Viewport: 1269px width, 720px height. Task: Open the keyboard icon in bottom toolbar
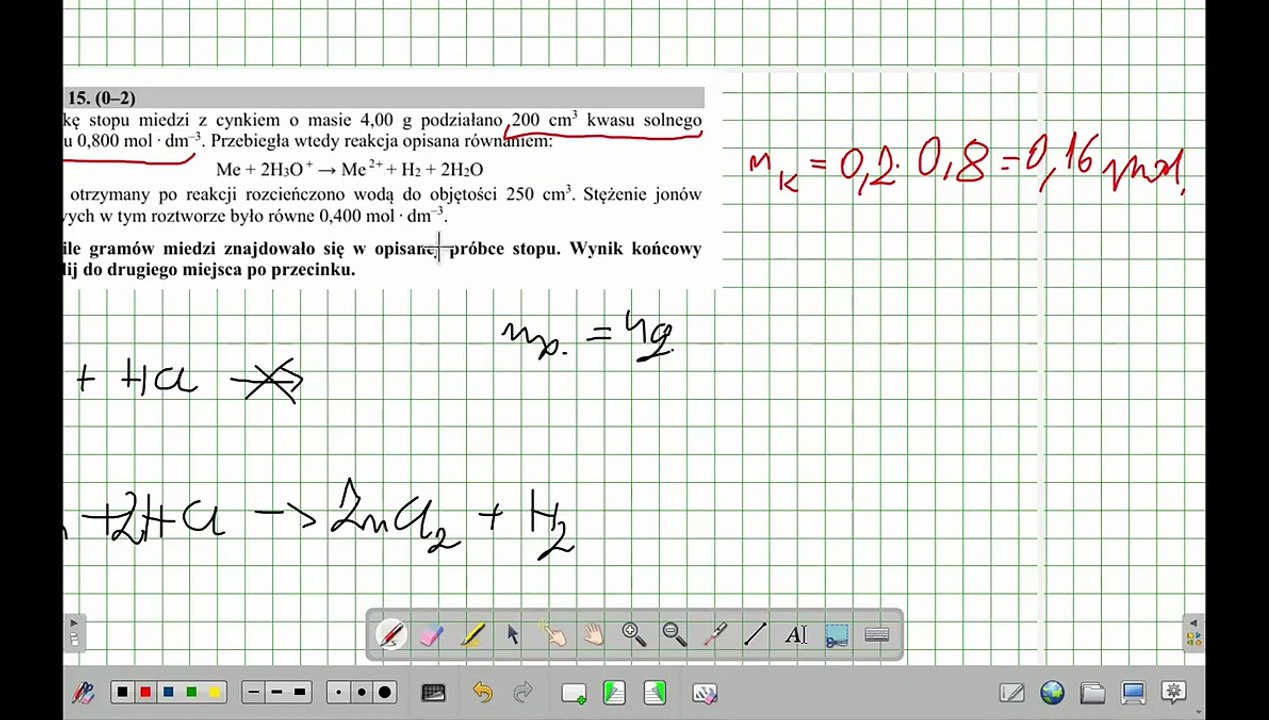pyautogui.click(x=433, y=692)
